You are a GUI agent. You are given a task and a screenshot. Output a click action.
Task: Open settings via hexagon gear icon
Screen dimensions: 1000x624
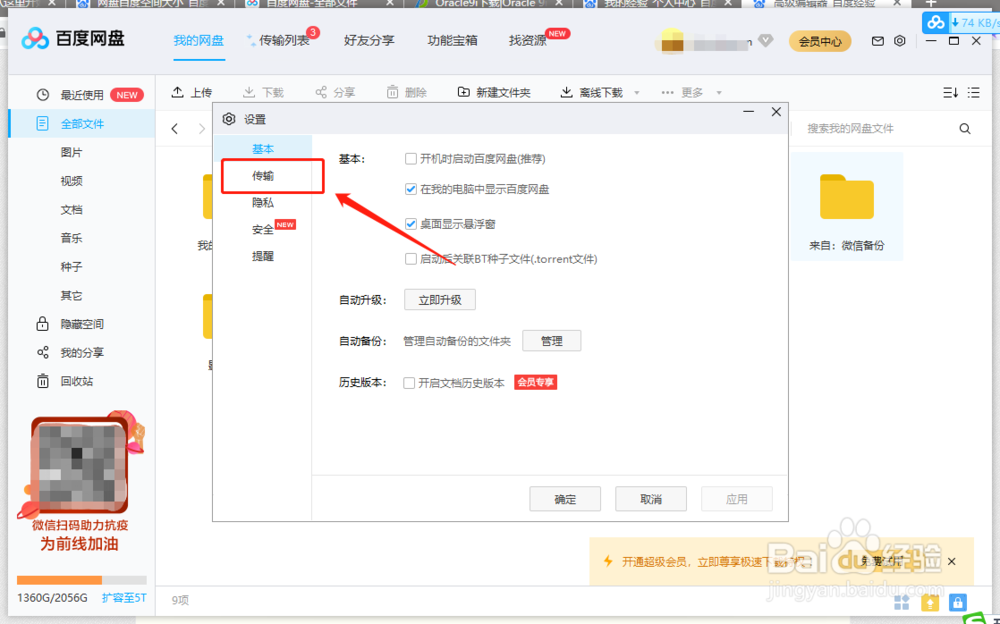click(x=899, y=41)
